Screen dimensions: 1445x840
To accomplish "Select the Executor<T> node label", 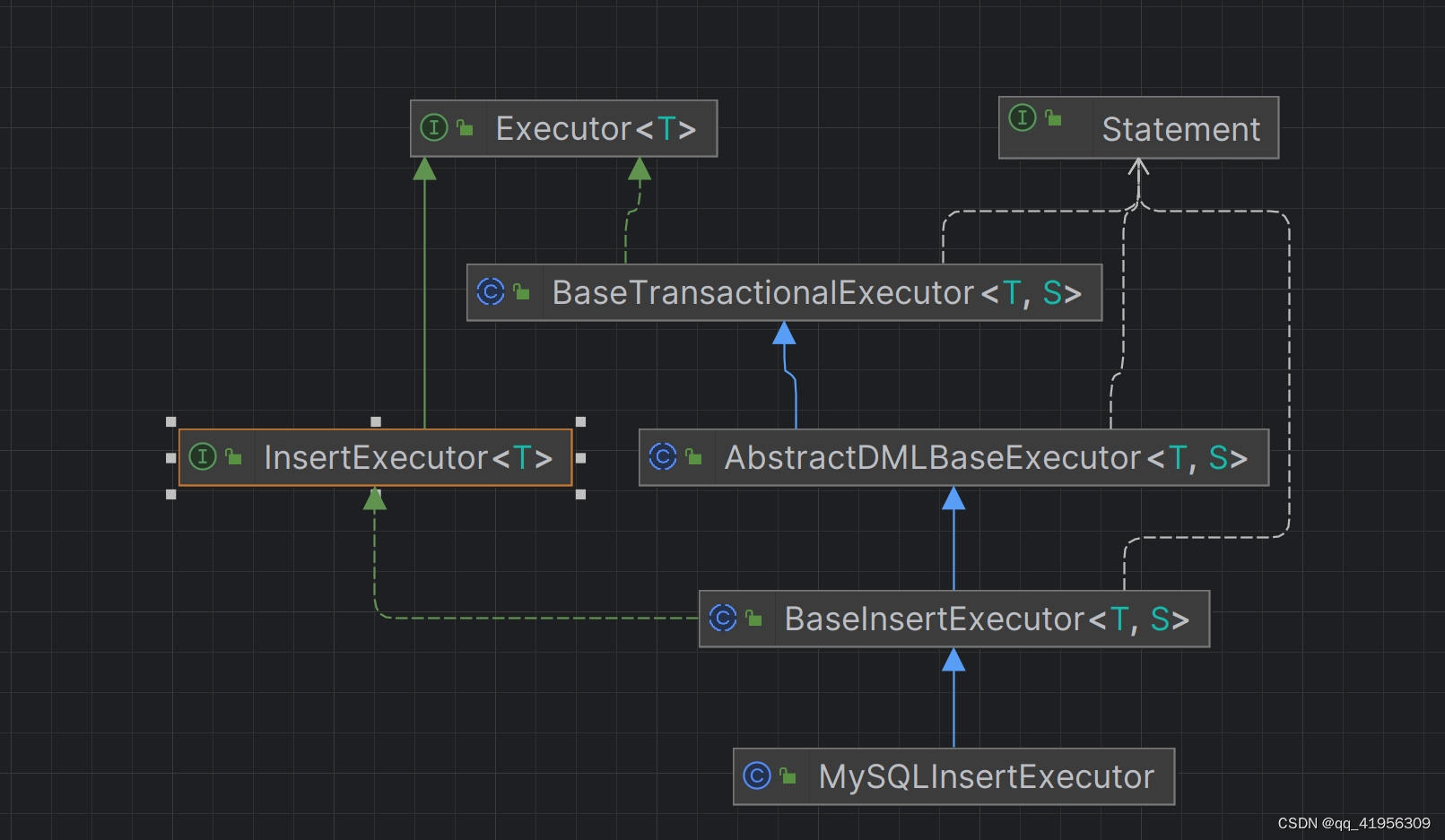I will [596, 129].
